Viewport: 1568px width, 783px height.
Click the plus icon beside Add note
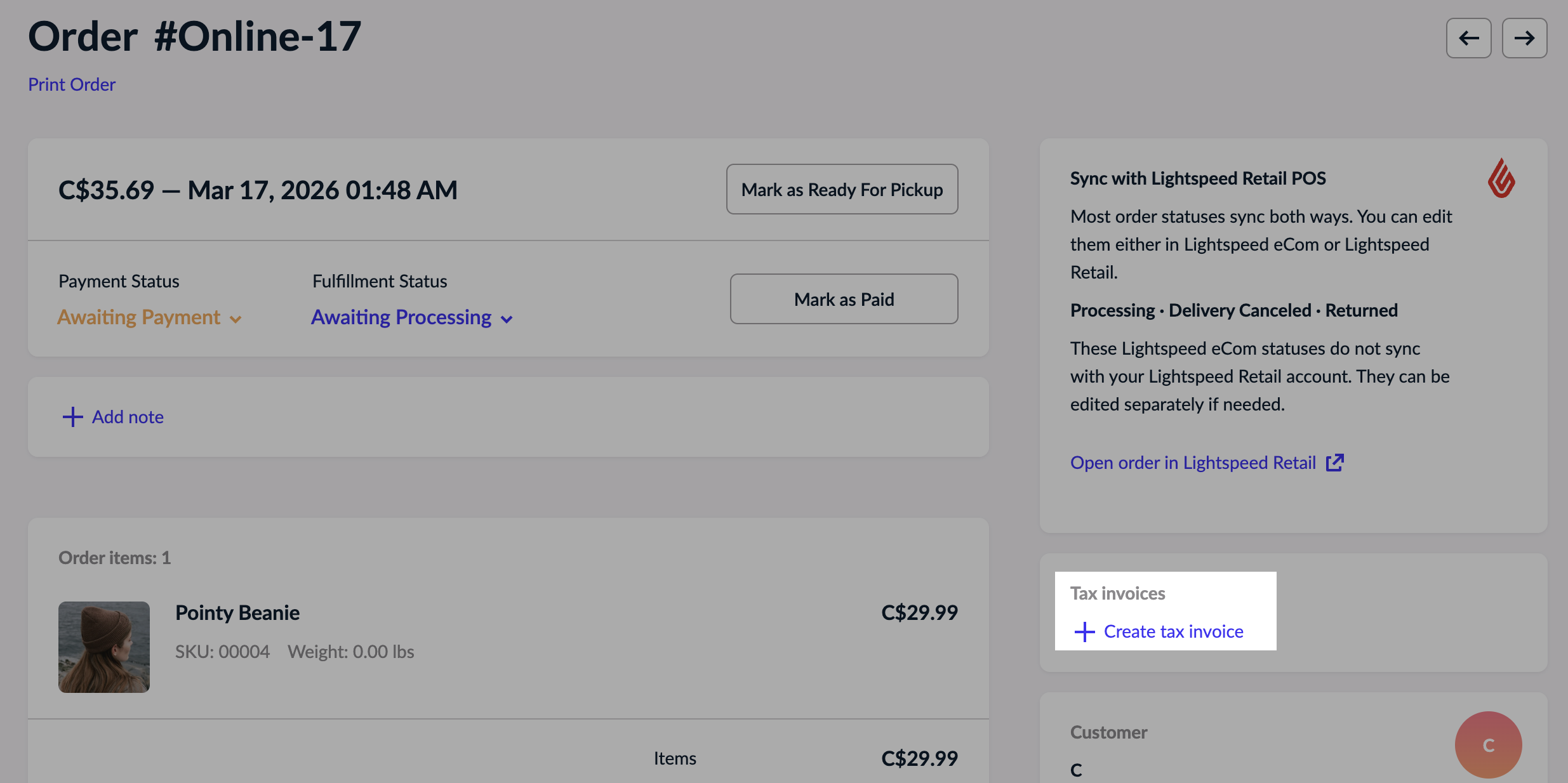coord(72,417)
